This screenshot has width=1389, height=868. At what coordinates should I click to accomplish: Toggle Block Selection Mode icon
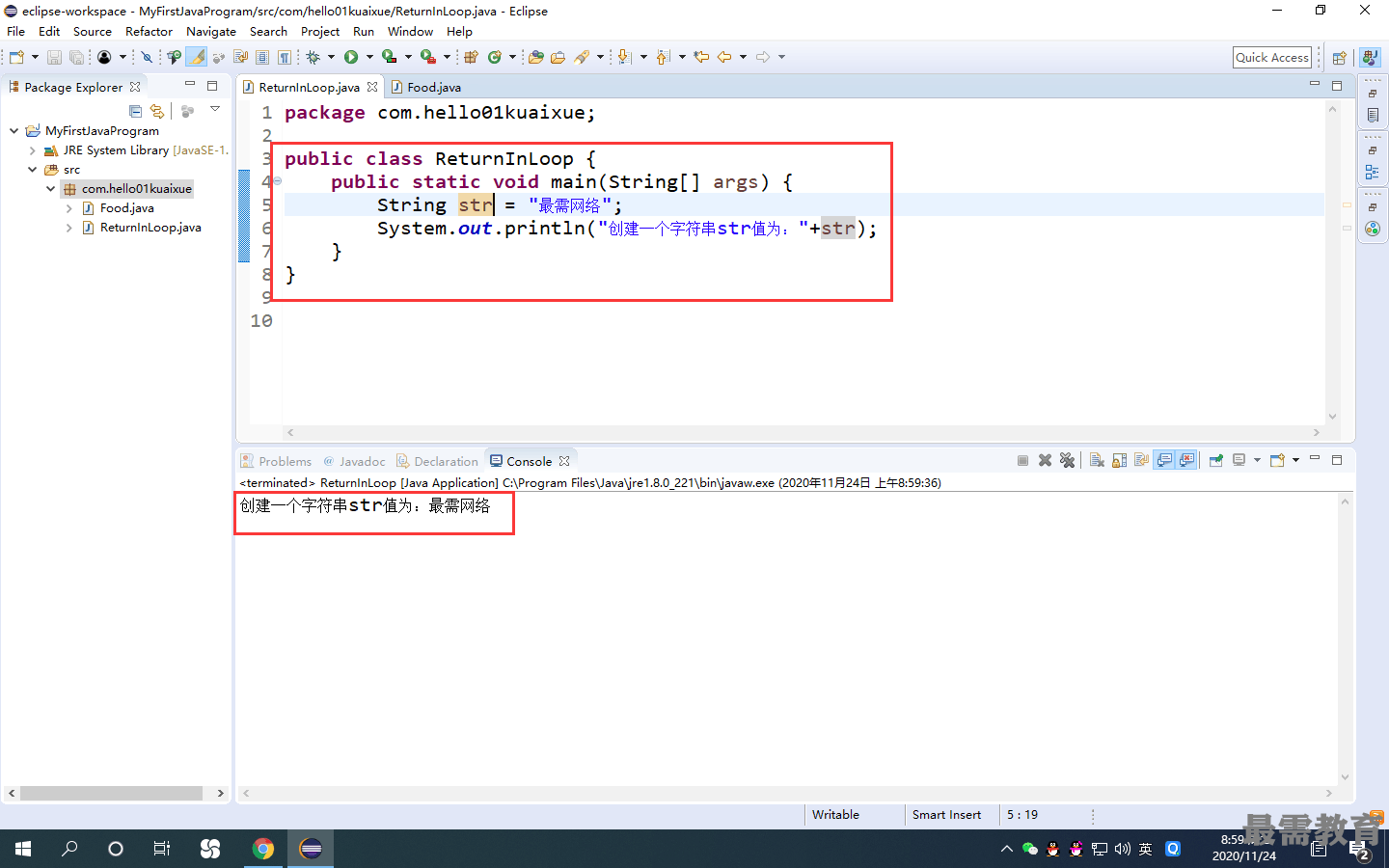tap(262, 57)
